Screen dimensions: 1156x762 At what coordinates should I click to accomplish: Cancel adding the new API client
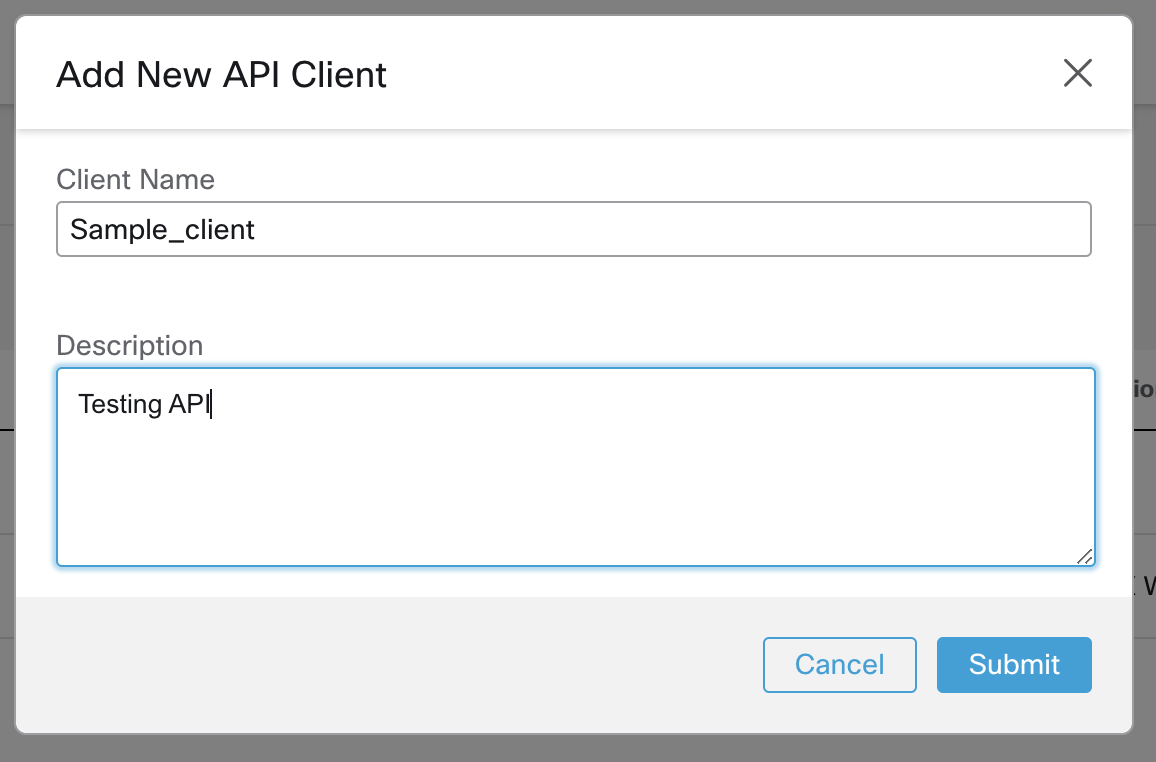click(x=839, y=664)
